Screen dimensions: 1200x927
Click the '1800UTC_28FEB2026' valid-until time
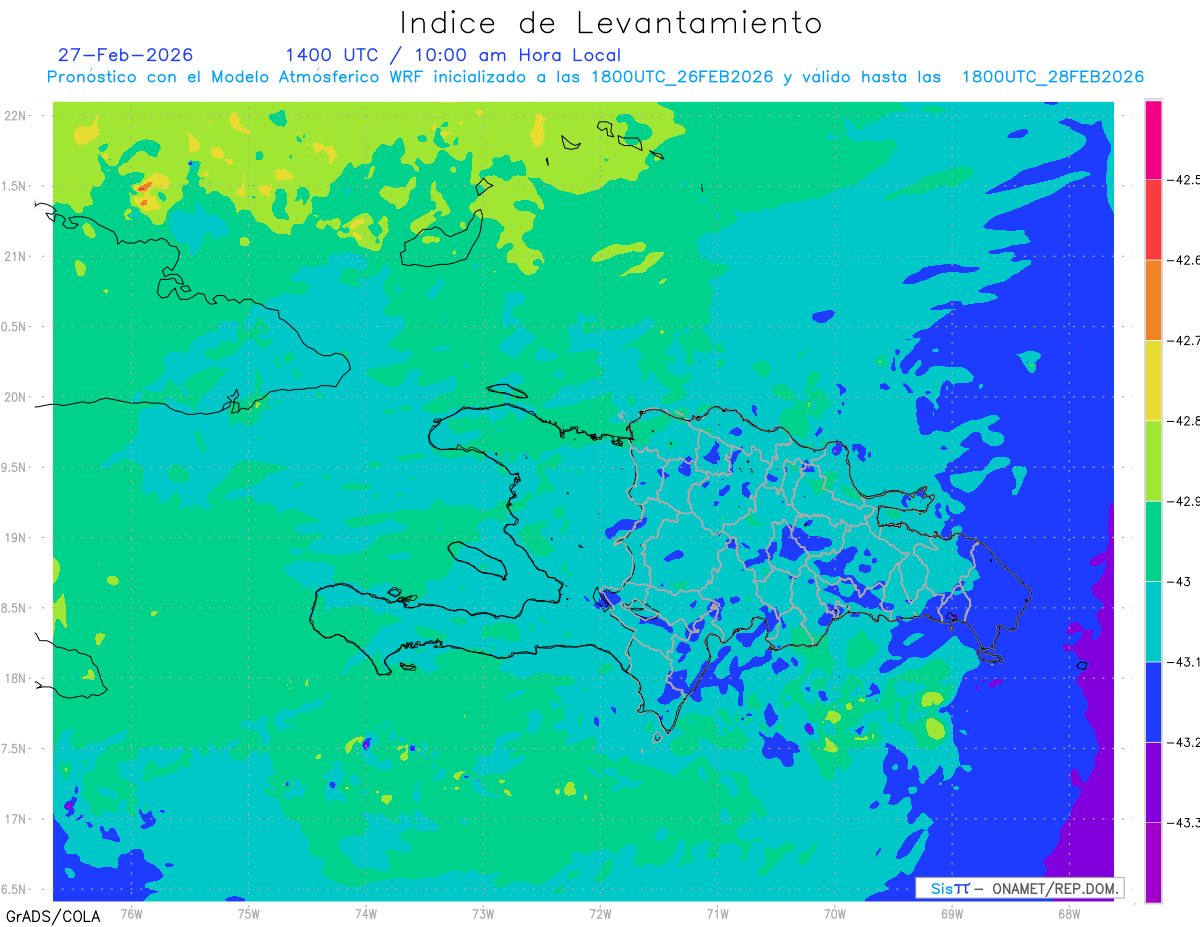pyautogui.click(x=1052, y=77)
